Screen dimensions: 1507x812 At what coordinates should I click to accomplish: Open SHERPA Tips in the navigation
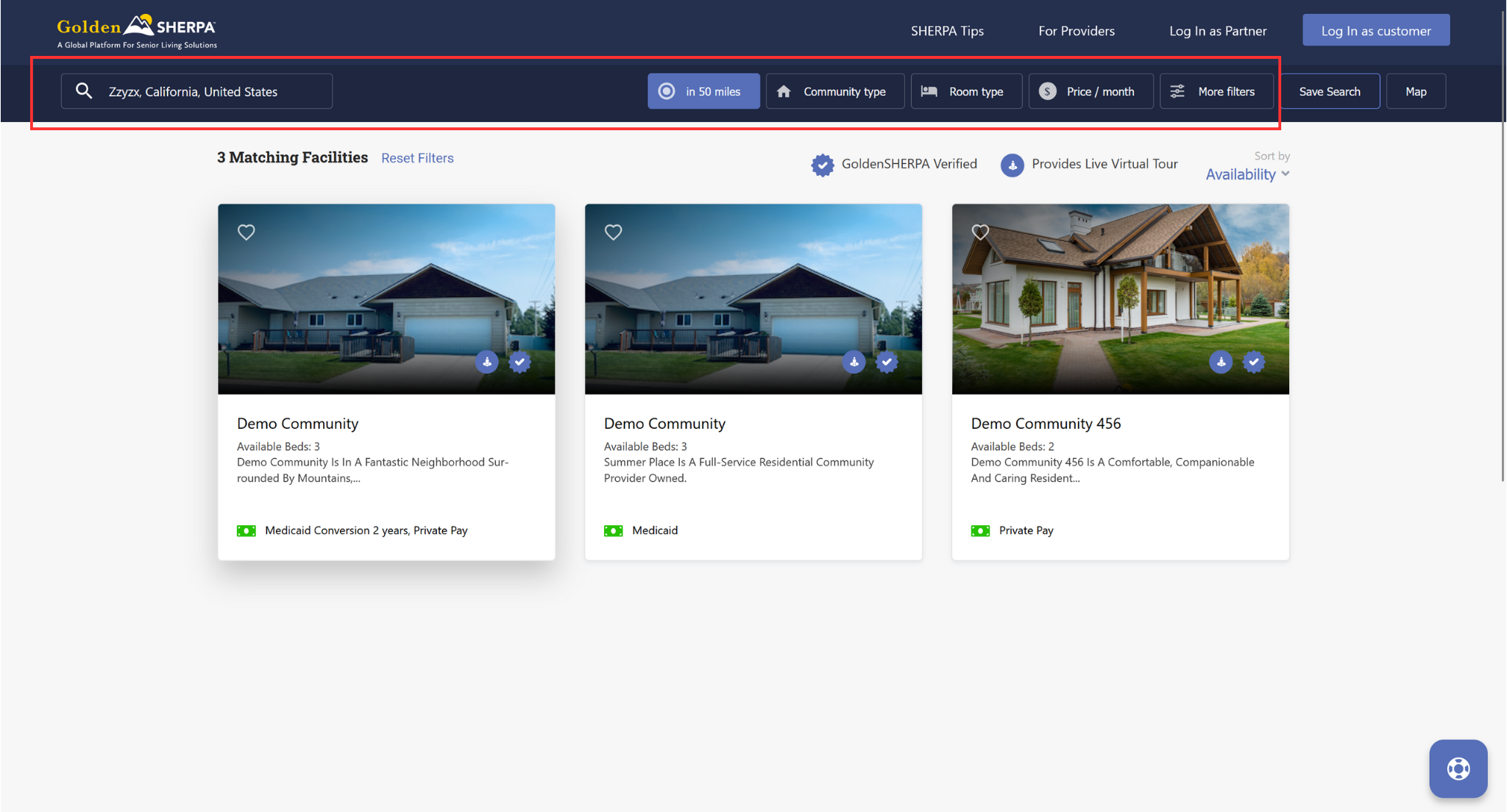(947, 31)
